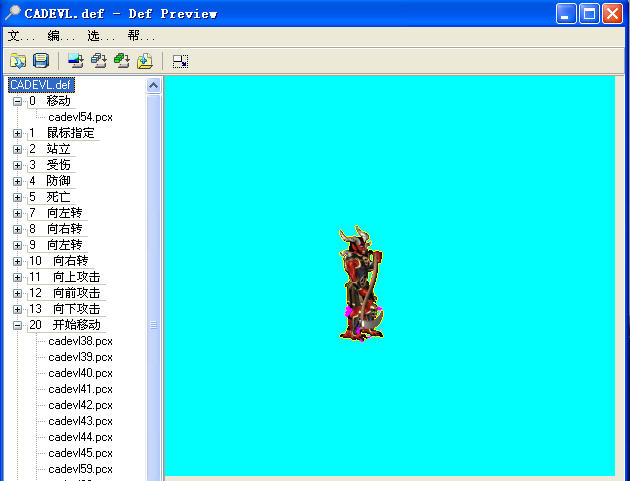The image size is (630, 481).
Task: Select cadevl44.pcx frame
Action: 80,437
